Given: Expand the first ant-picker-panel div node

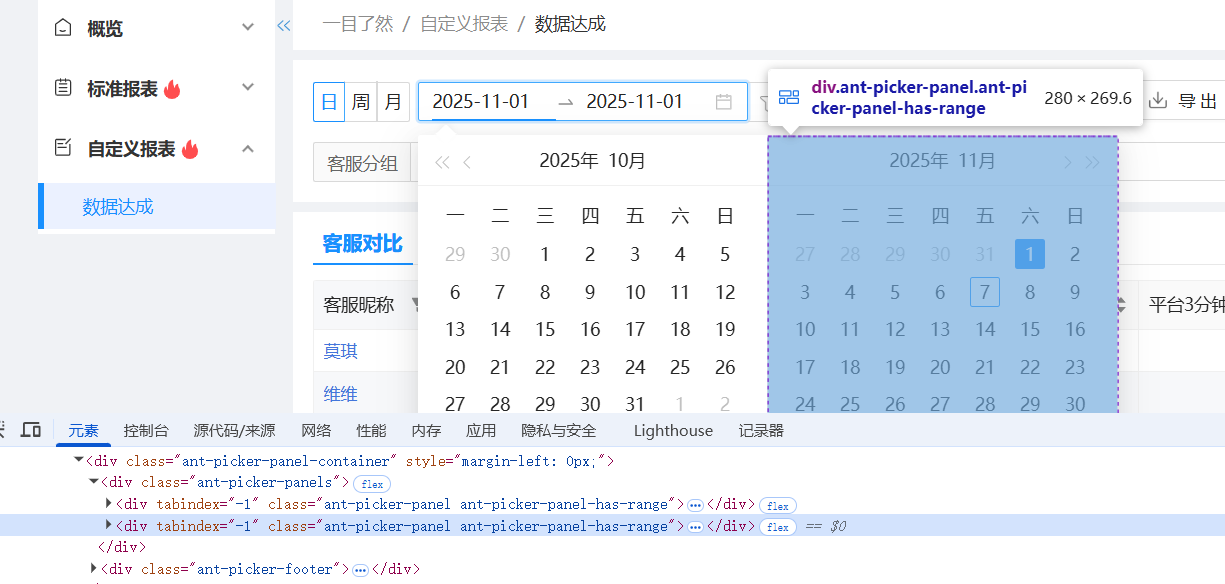Looking at the screenshot, I should [109, 504].
